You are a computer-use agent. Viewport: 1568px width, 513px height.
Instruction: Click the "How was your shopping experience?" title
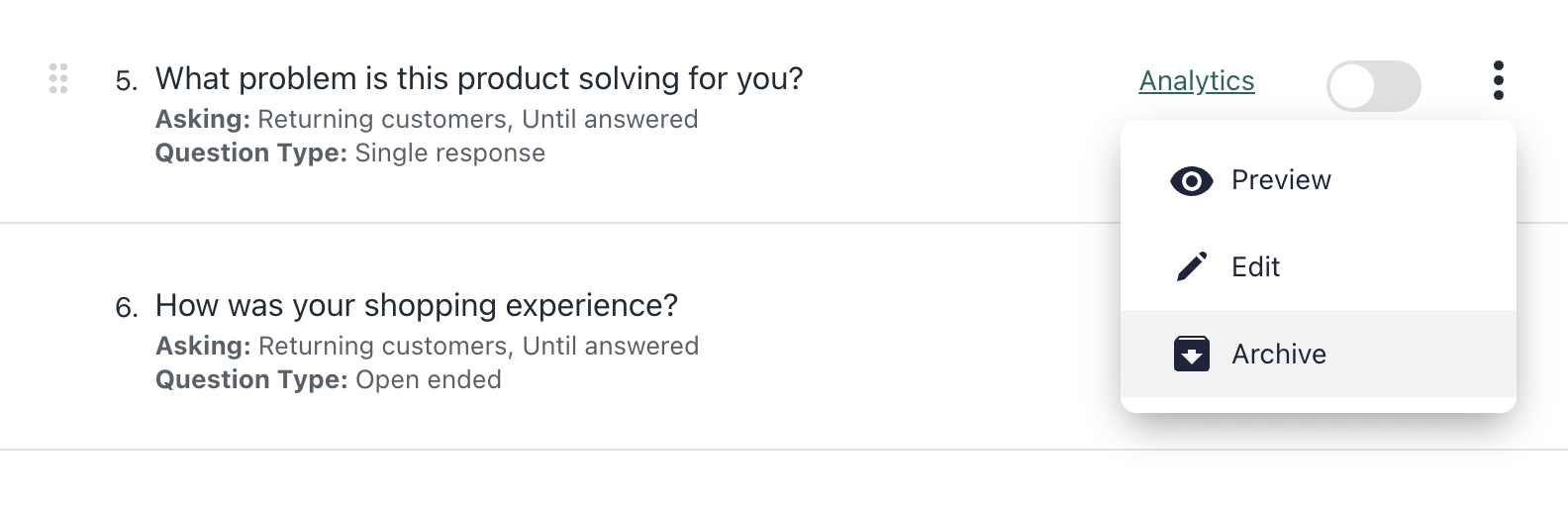click(x=416, y=305)
